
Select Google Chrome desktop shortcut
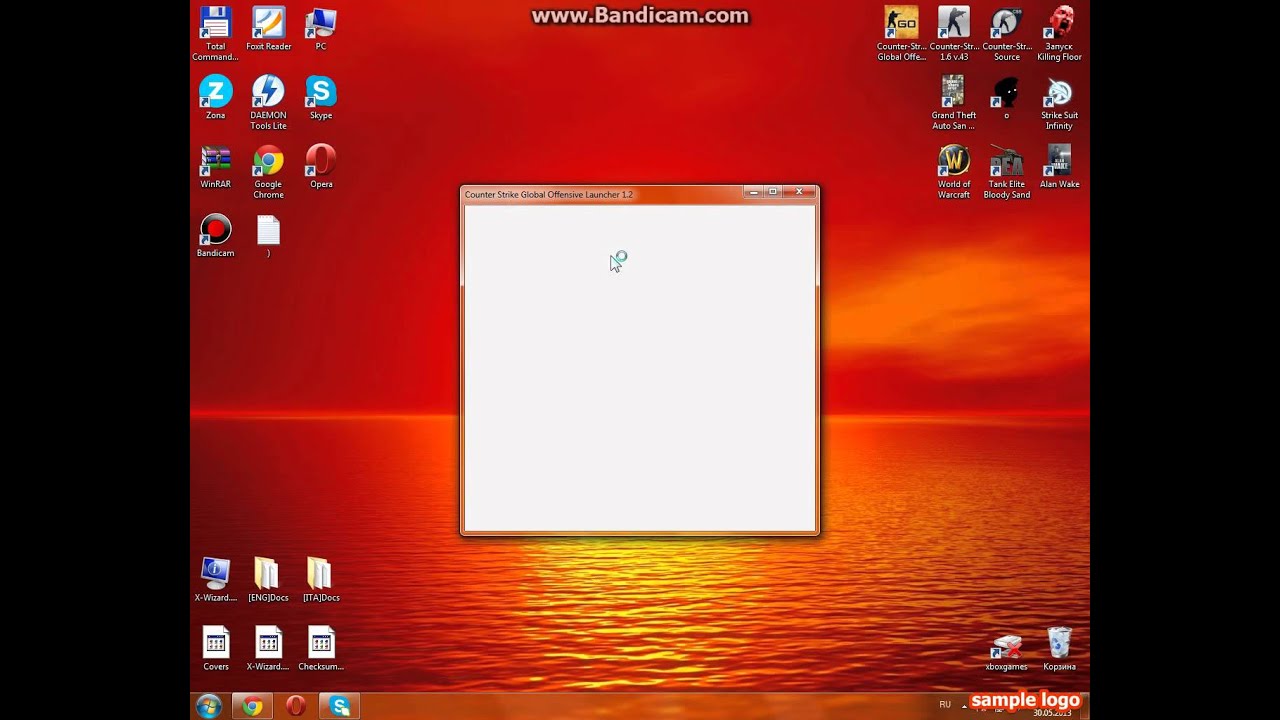(268, 171)
